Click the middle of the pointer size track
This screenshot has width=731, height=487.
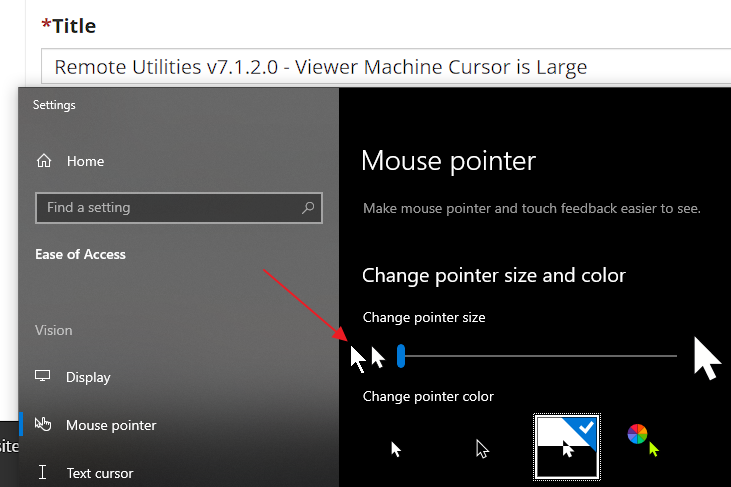(538, 355)
